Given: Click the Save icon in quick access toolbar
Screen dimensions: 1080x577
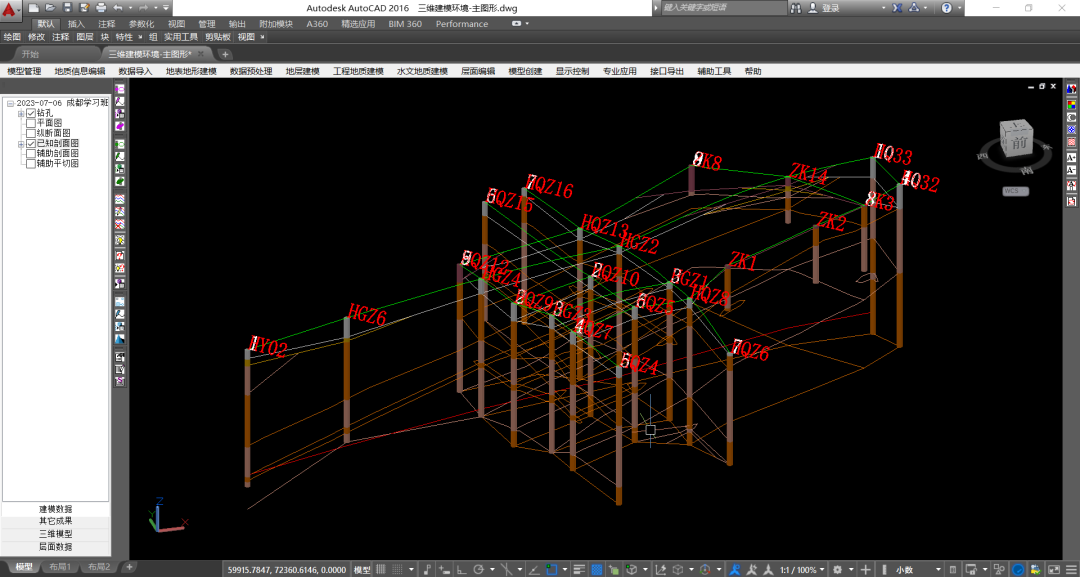Looking at the screenshot, I should [x=68, y=8].
